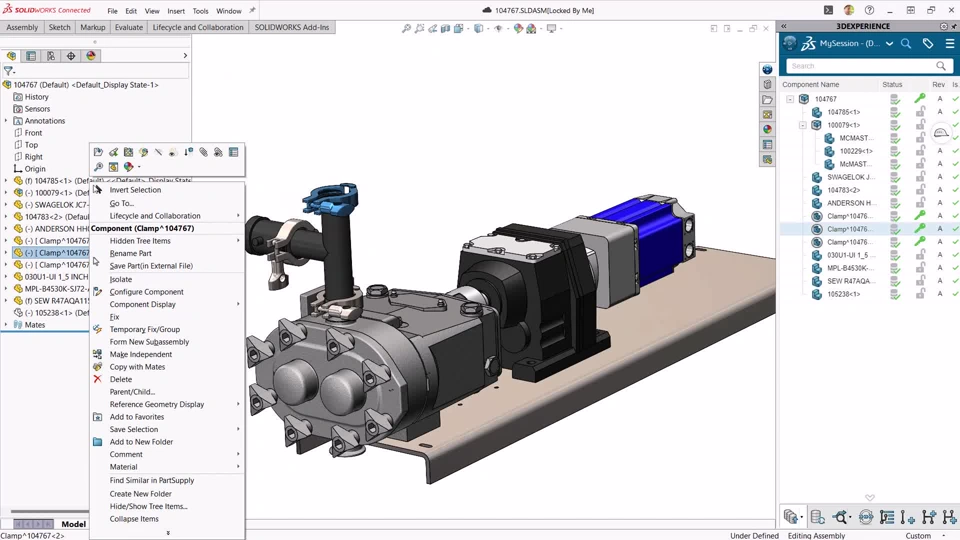
Task: Click the New Revision I-plus icon
Action: pyautogui.click(x=908, y=517)
